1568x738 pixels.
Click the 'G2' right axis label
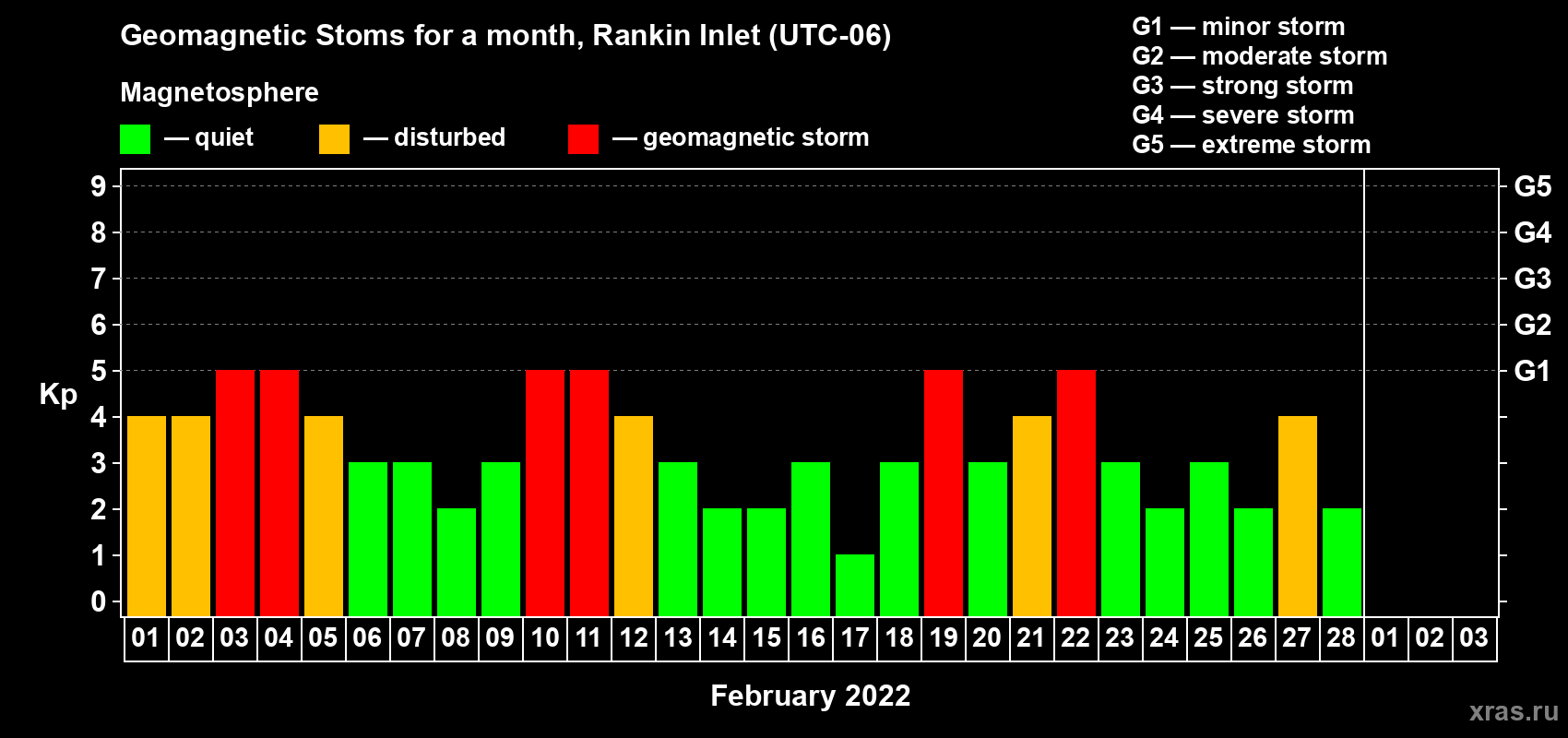1533,325
